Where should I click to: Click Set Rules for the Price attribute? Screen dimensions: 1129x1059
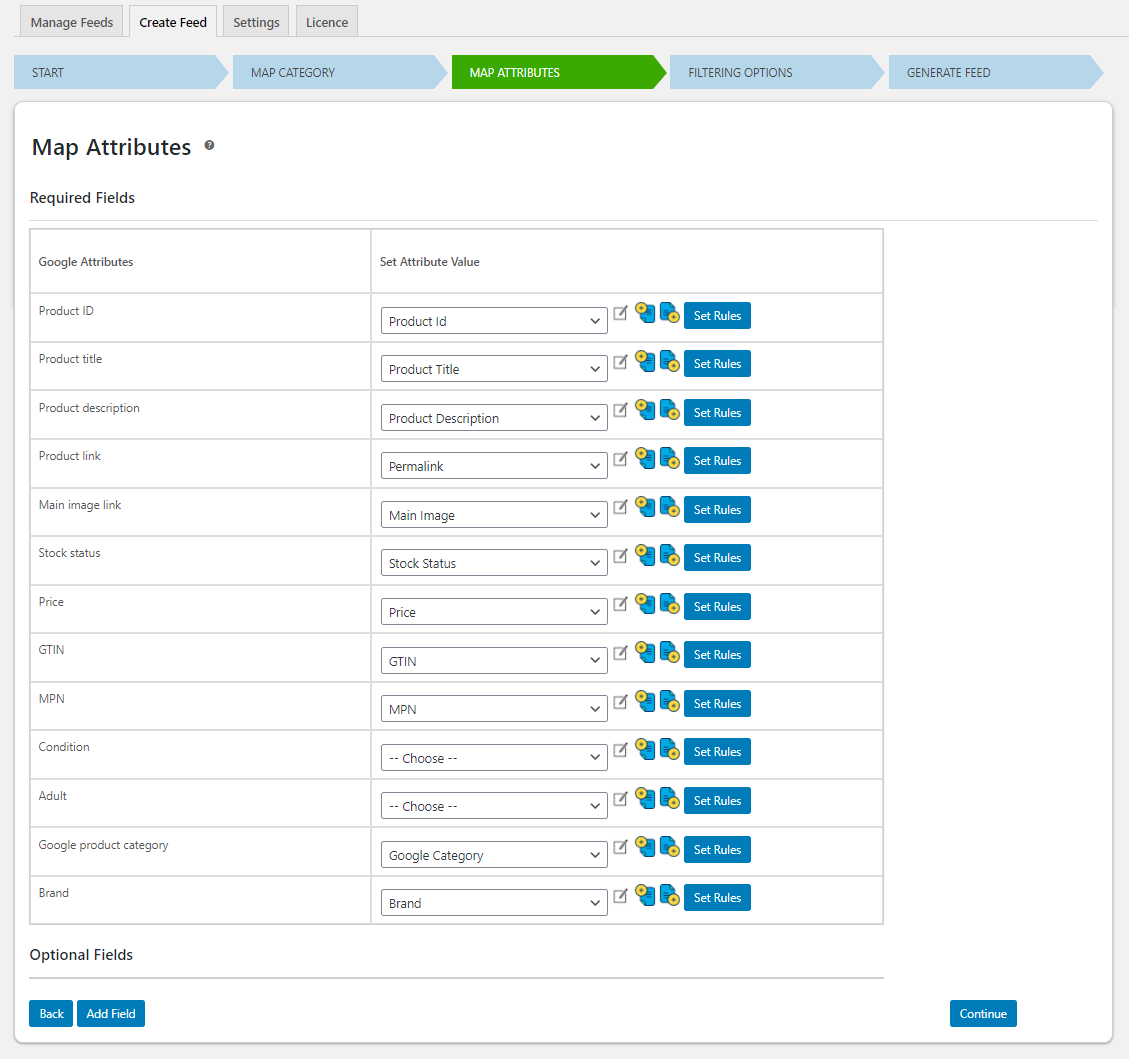[x=717, y=606]
